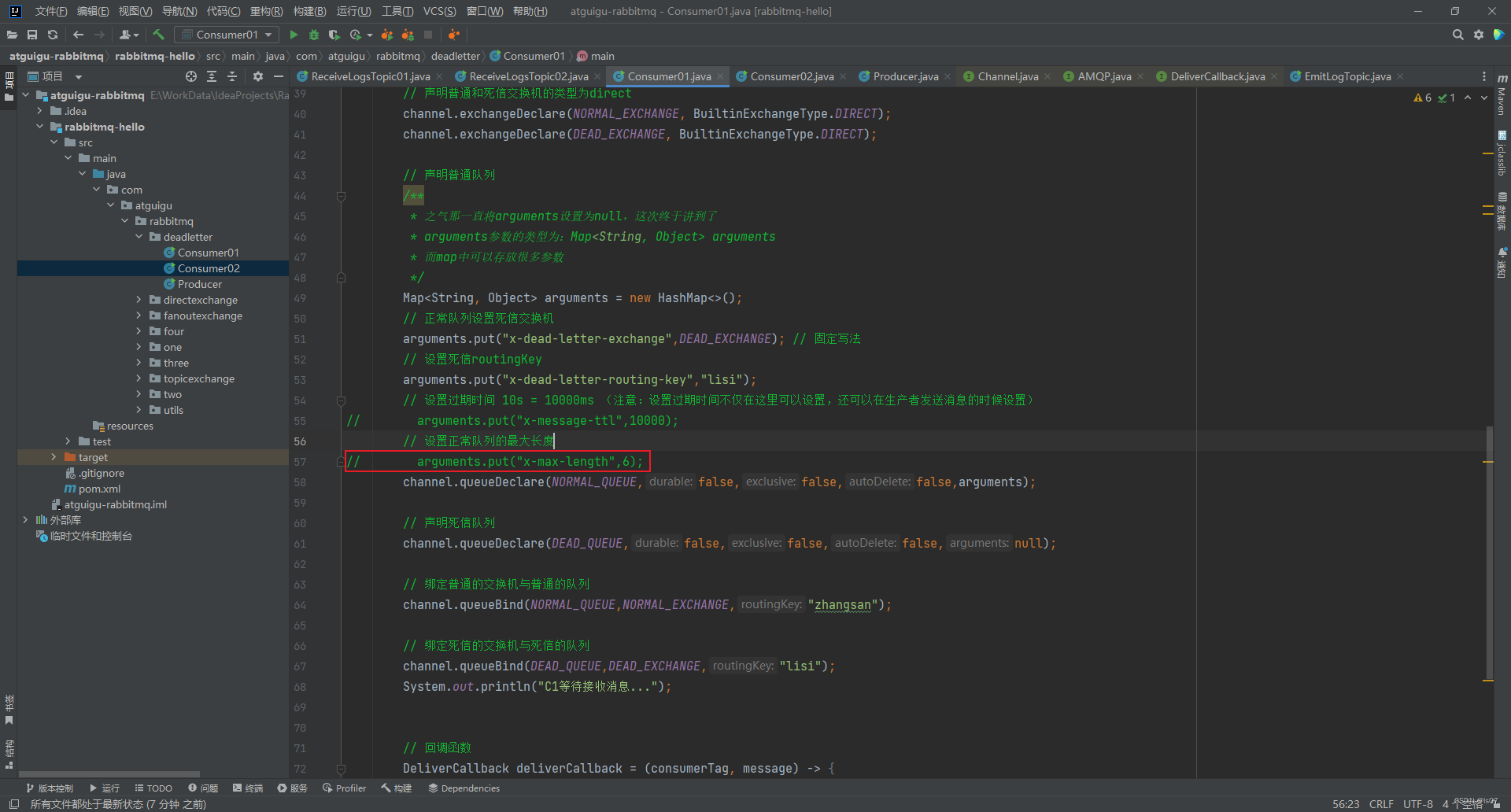
Task: Open editor tabs more-options menu
Action: coord(1484,76)
